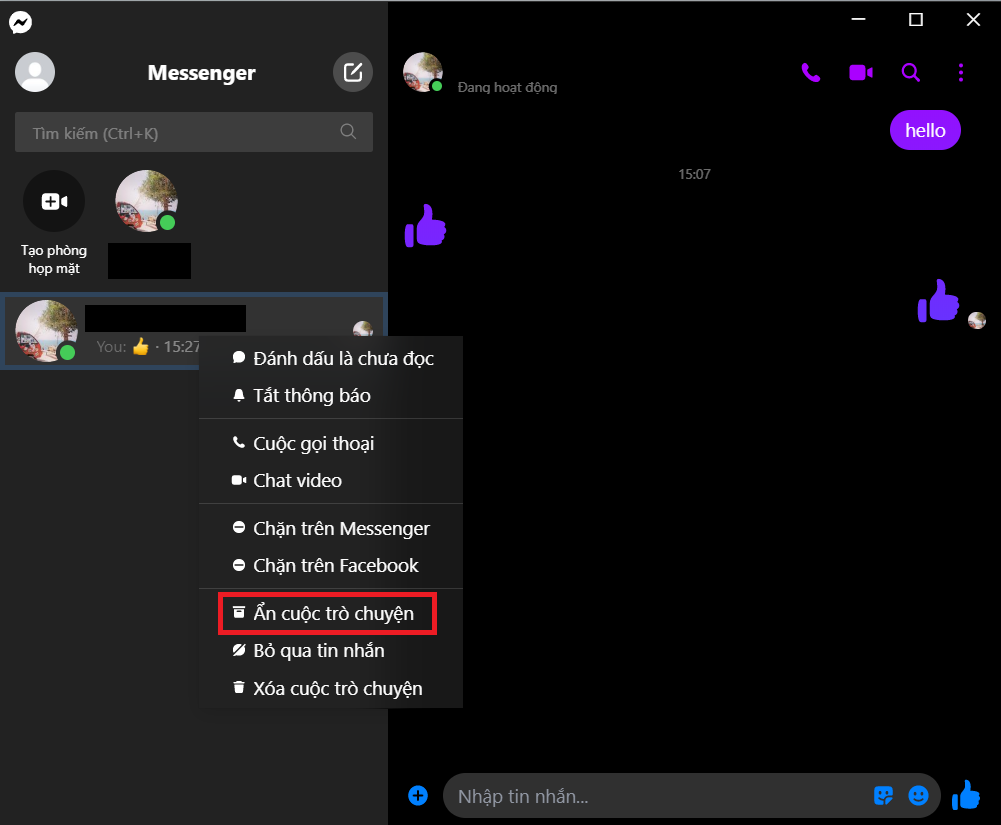The image size is (1001, 825).
Task: Minimize the Messenger window
Action: [859, 19]
